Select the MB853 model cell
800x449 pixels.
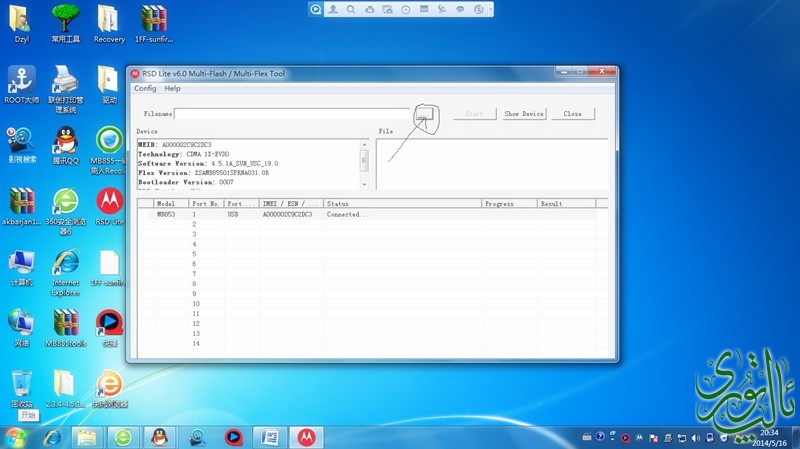166,214
